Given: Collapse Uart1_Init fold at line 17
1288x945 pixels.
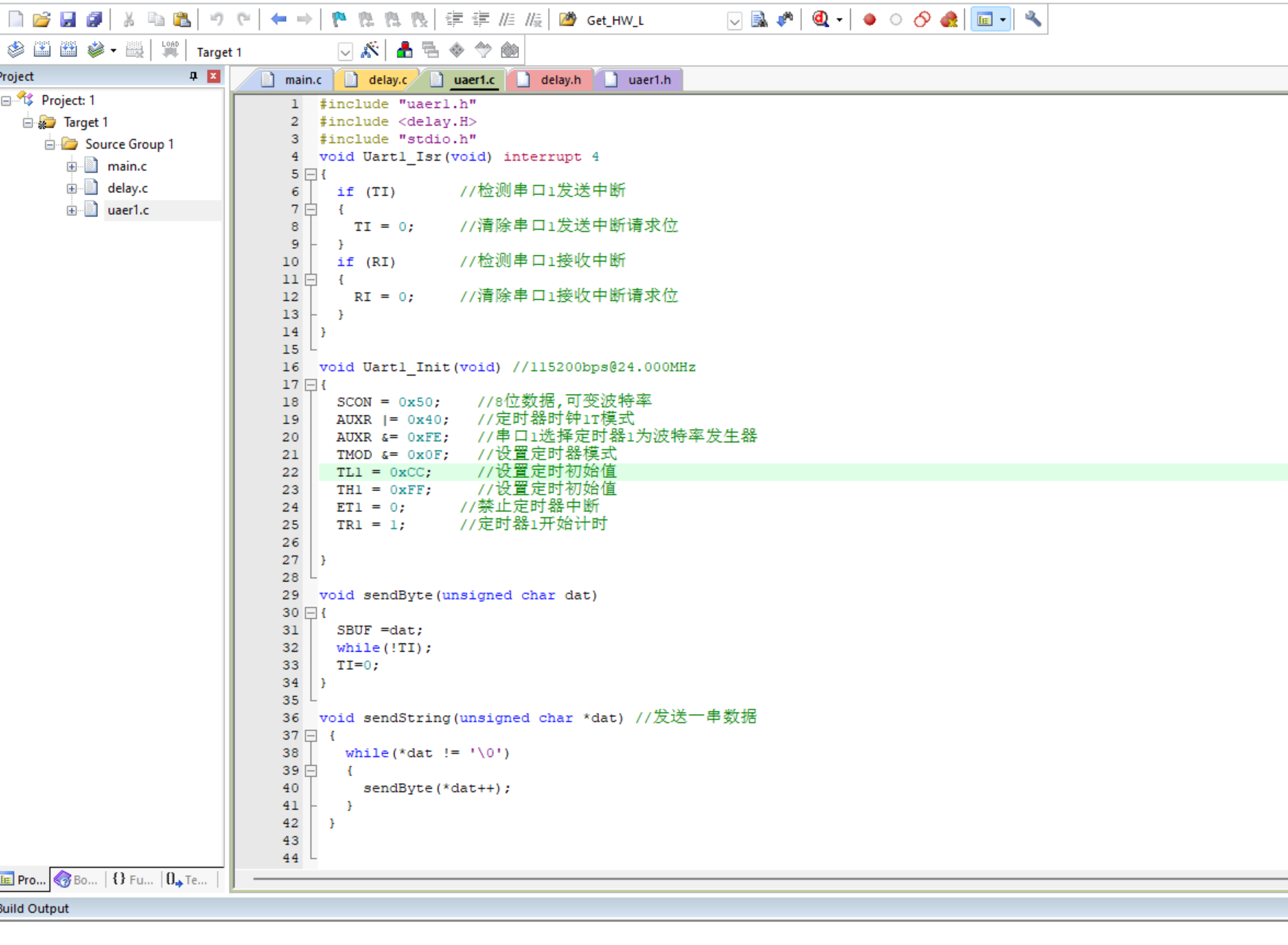Looking at the screenshot, I should (x=311, y=384).
